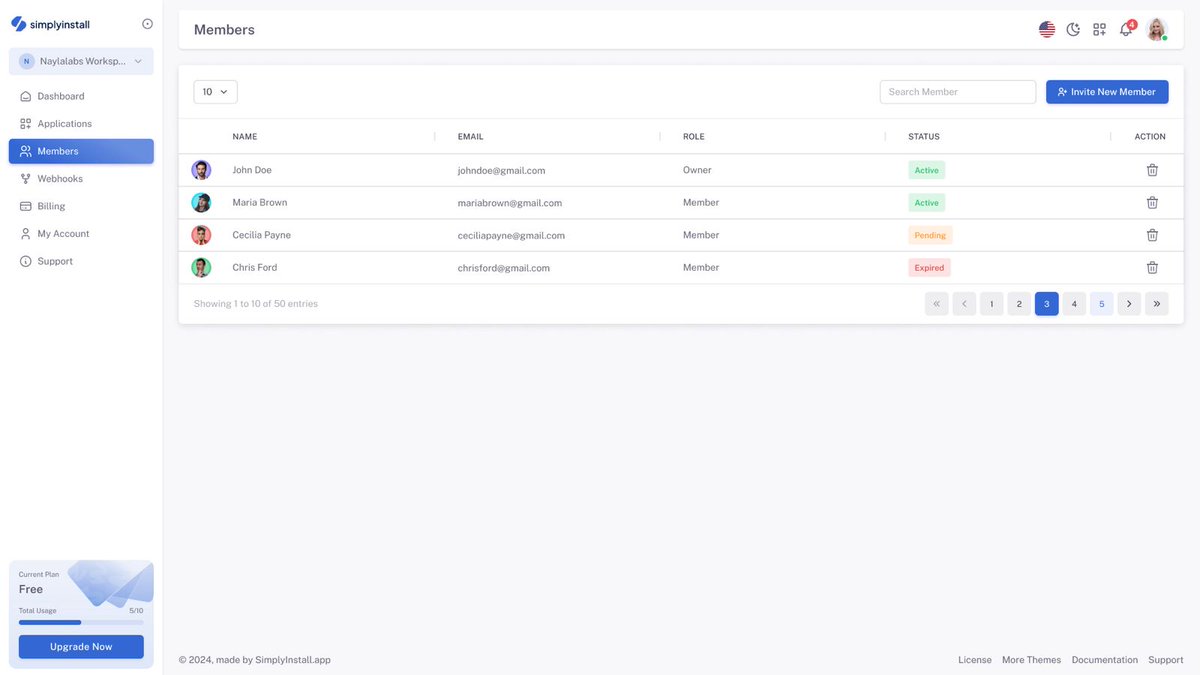Go to page 4
The height and width of the screenshot is (675, 1200).
(1074, 304)
